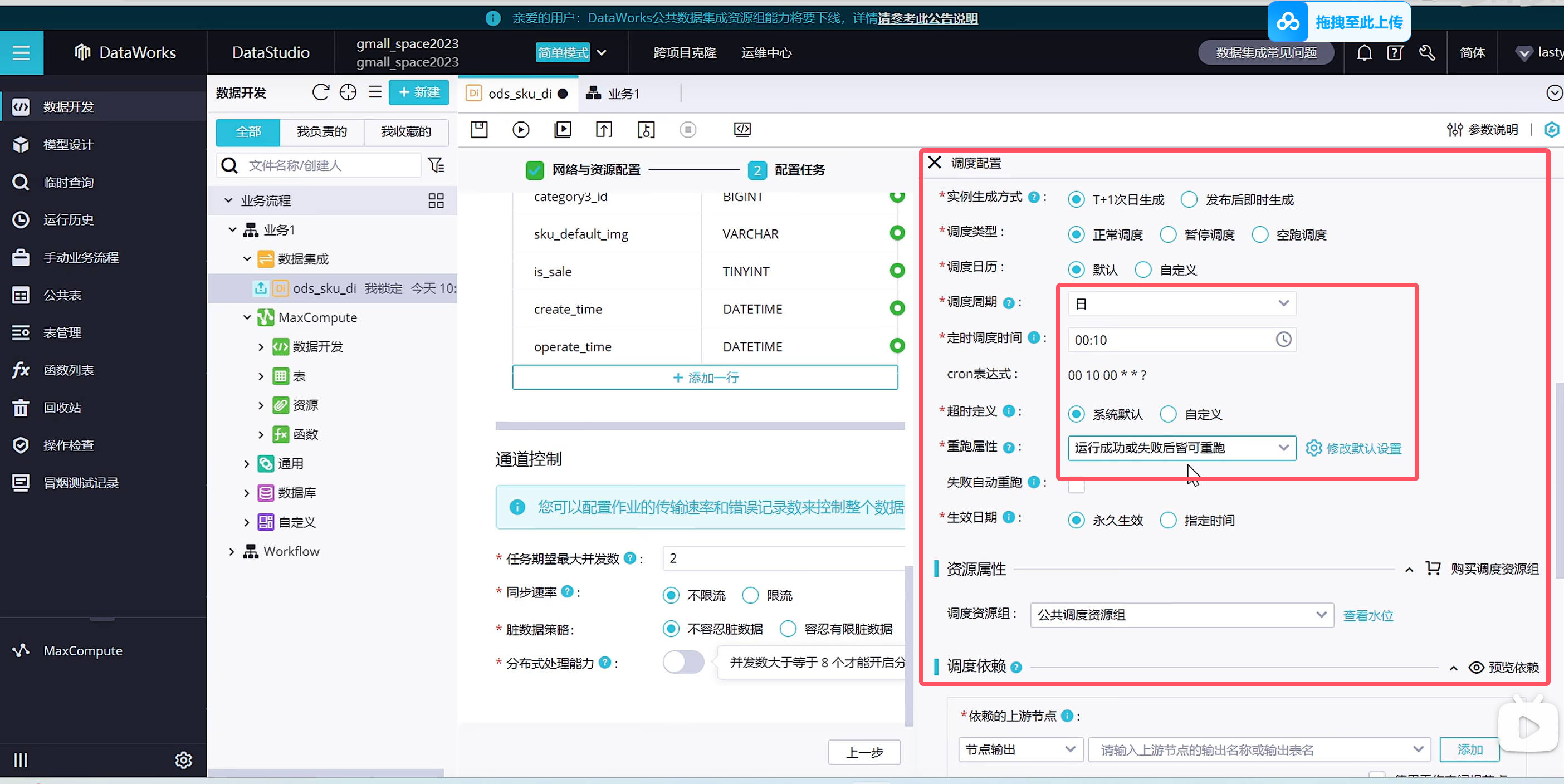Open the 重跑属性 dropdown
Screen dimensions: 1564x784
point(1181,448)
